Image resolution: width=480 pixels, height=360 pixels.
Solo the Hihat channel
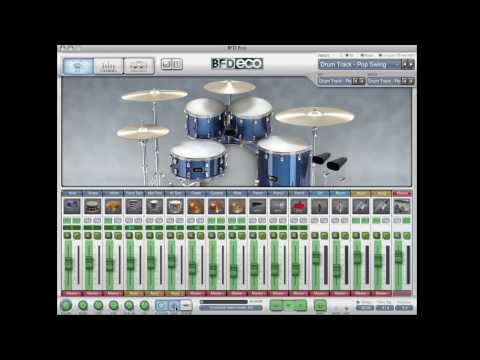point(118,235)
